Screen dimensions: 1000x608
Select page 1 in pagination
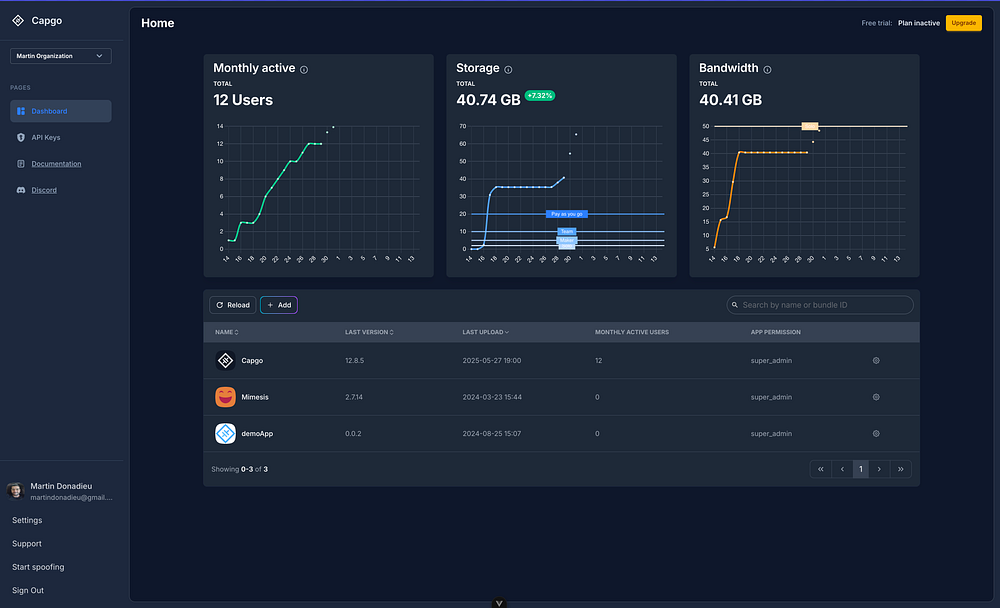[x=860, y=469]
